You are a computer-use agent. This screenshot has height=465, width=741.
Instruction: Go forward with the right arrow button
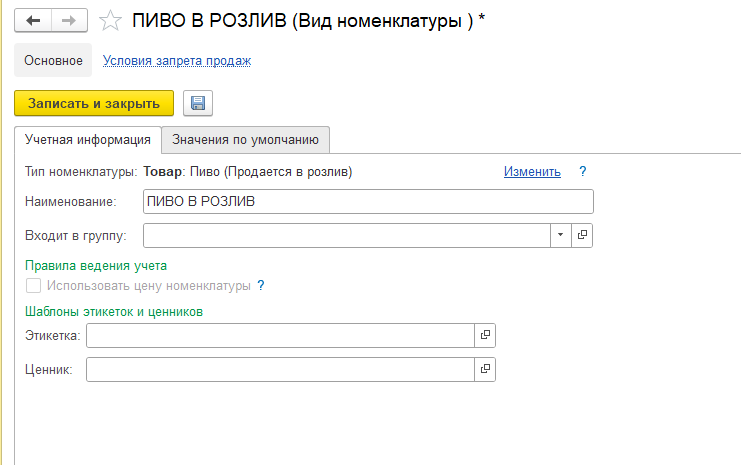click(x=69, y=20)
